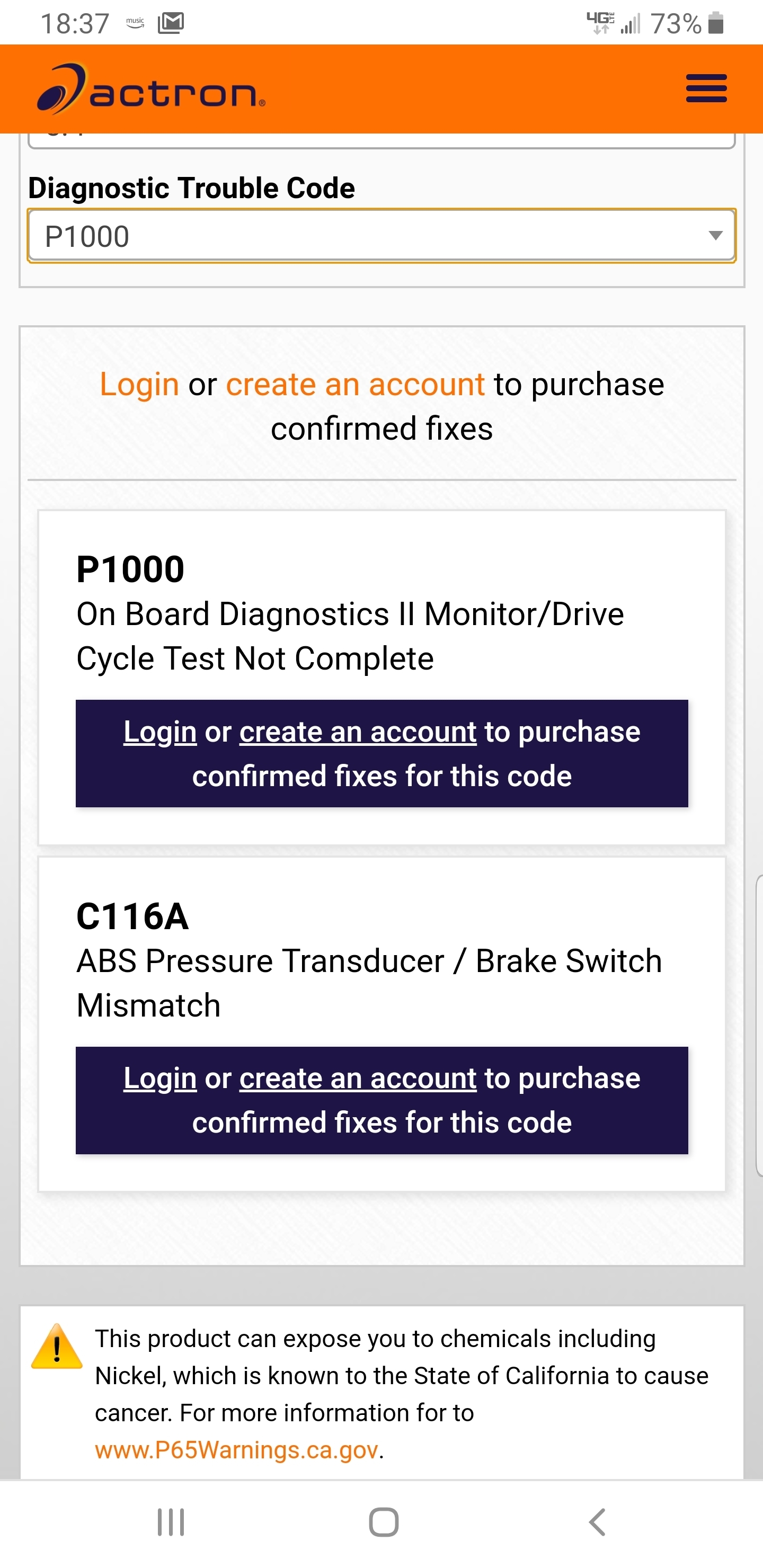This screenshot has height=1568, width=763.
Task: Tap the battery status icon
Action: (x=716, y=24)
